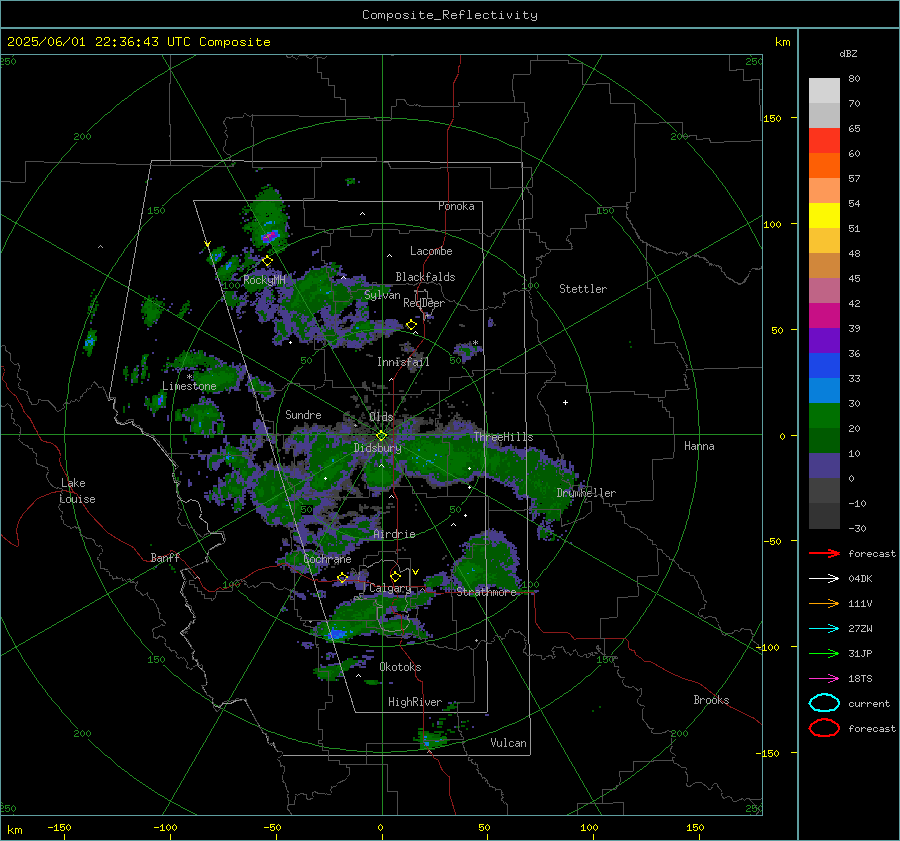Image resolution: width=900 pixels, height=841 pixels.
Task: Click the yellow diamond at Didsbury radar center
Action: pos(382,436)
